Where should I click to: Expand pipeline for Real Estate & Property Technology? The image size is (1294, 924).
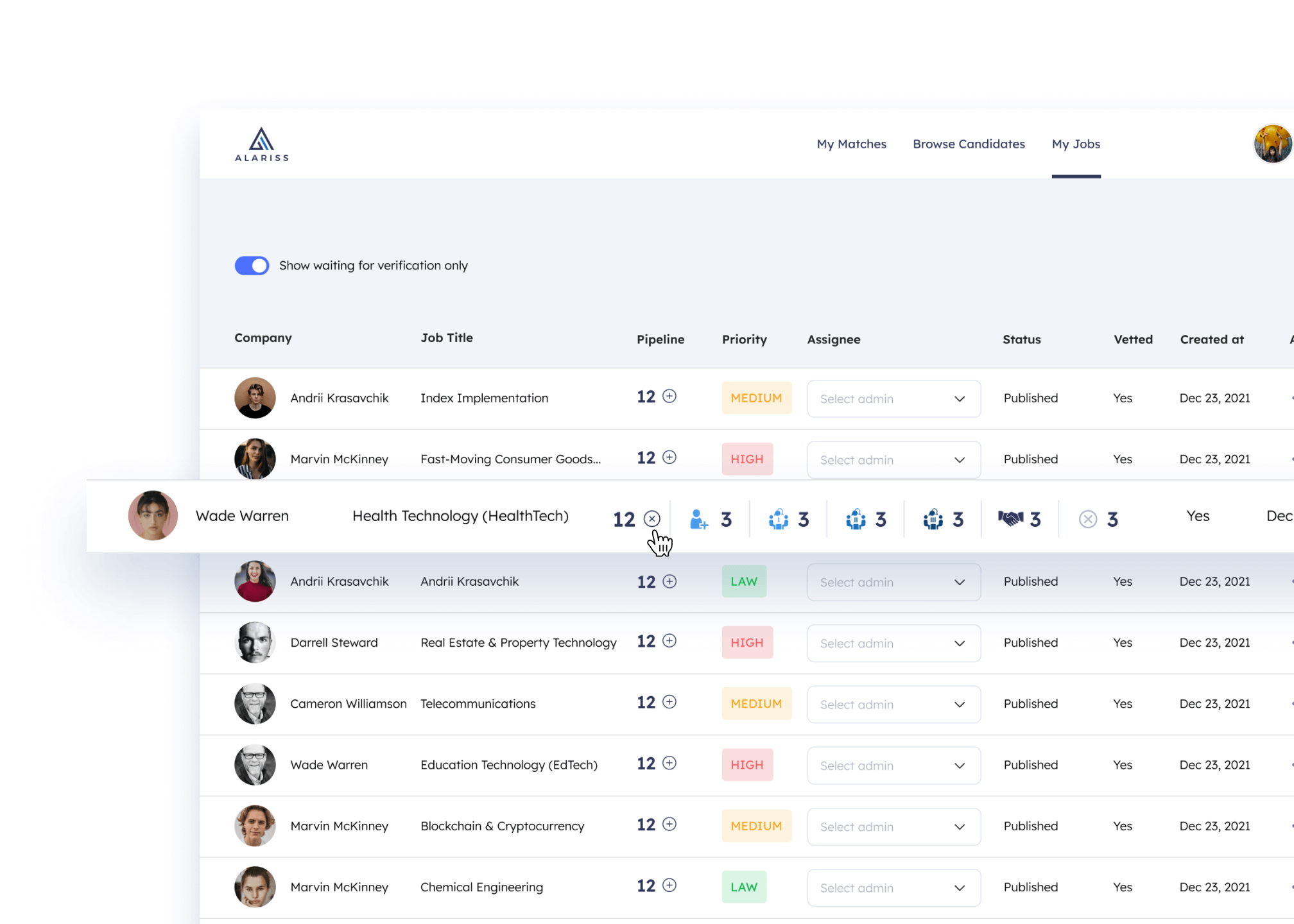pyautogui.click(x=669, y=641)
